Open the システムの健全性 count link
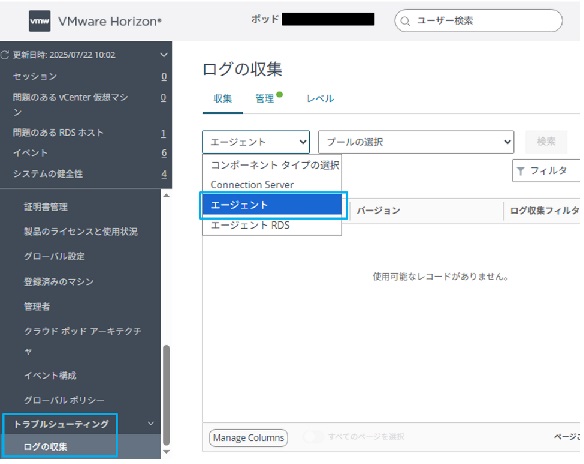 click(164, 174)
